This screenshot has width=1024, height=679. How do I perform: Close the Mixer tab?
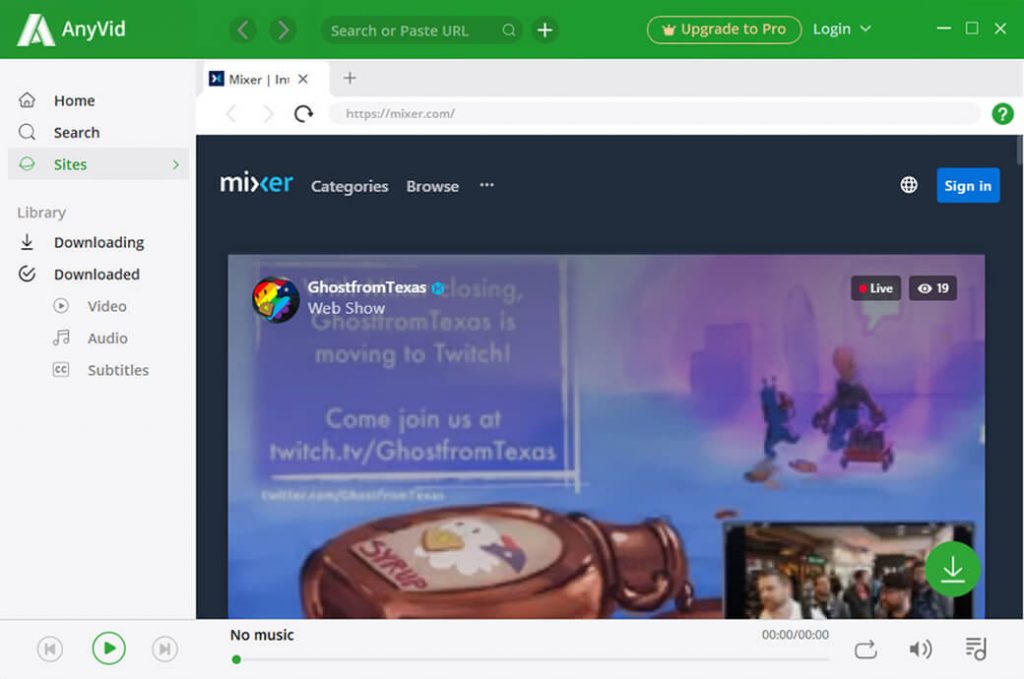(303, 79)
